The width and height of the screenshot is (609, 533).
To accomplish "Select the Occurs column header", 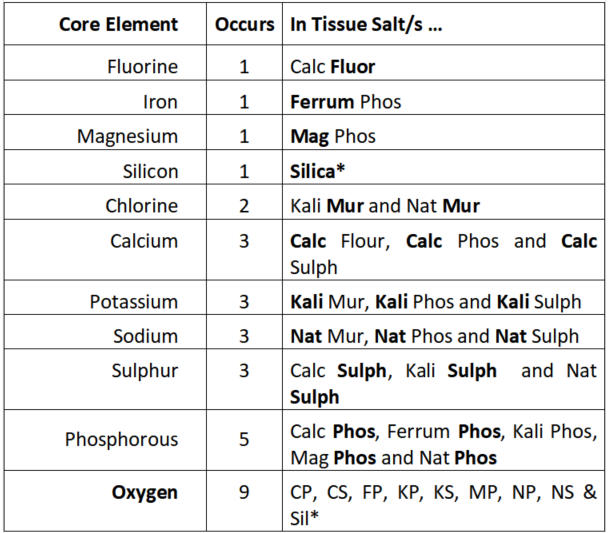I will (x=245, y=24).
